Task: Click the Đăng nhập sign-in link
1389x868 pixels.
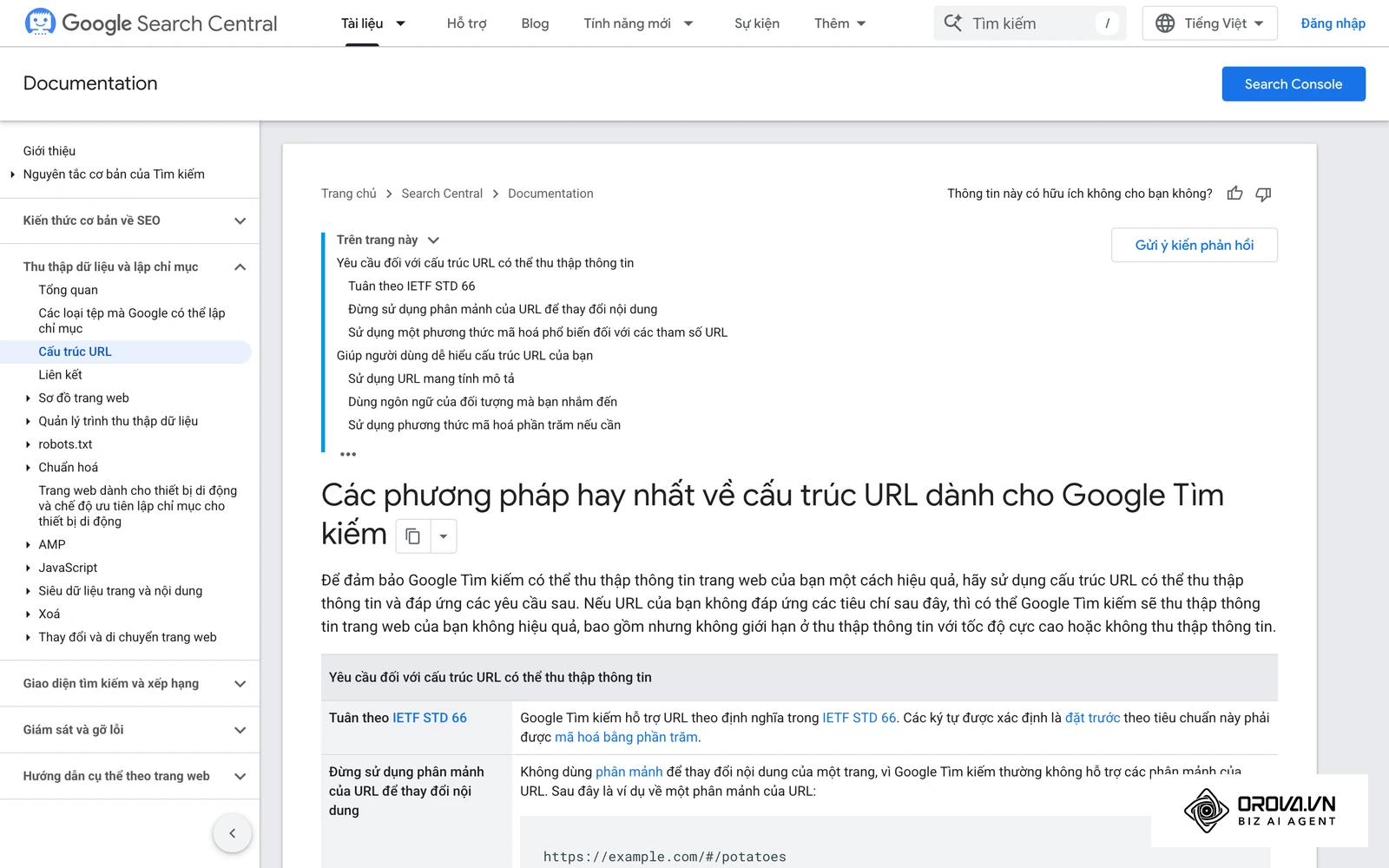Action: pyautogui.click(x=1333, y=23)
